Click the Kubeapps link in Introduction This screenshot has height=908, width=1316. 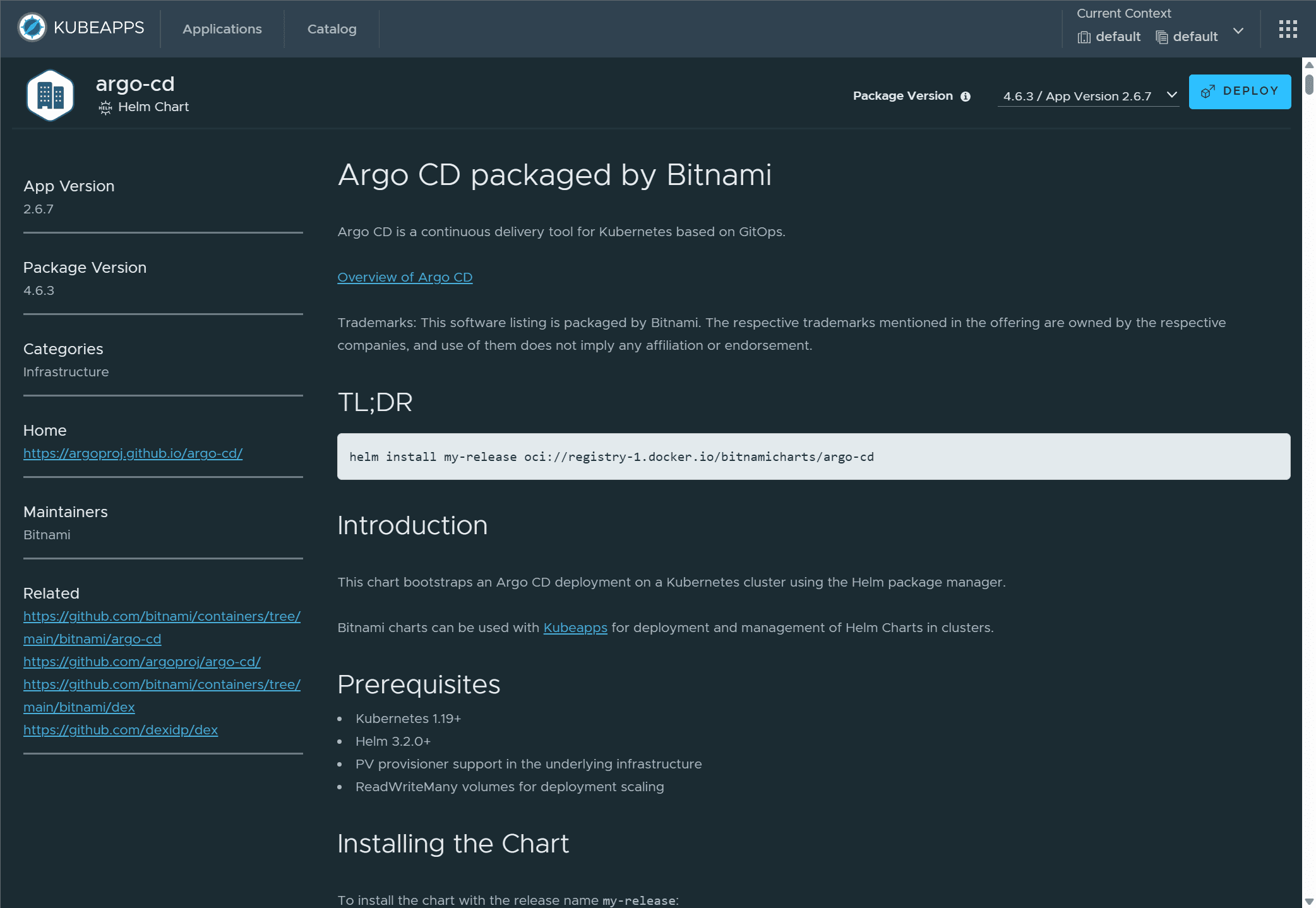pyautogui.click(x=575, y=628)
